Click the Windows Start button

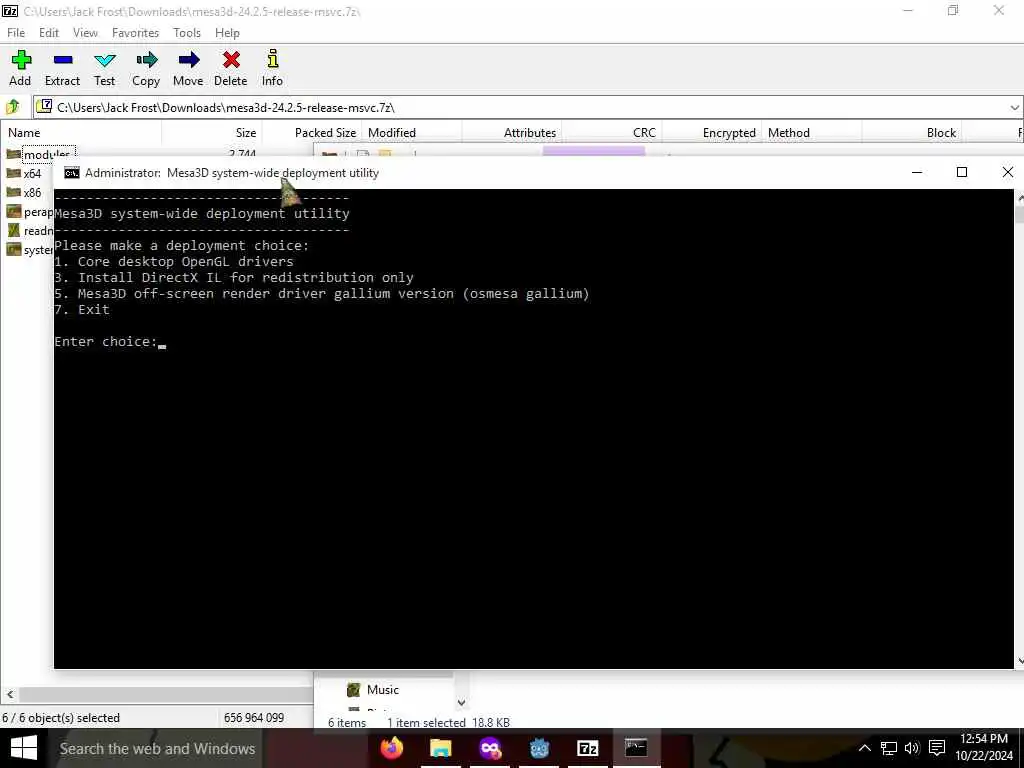[24, 748]
